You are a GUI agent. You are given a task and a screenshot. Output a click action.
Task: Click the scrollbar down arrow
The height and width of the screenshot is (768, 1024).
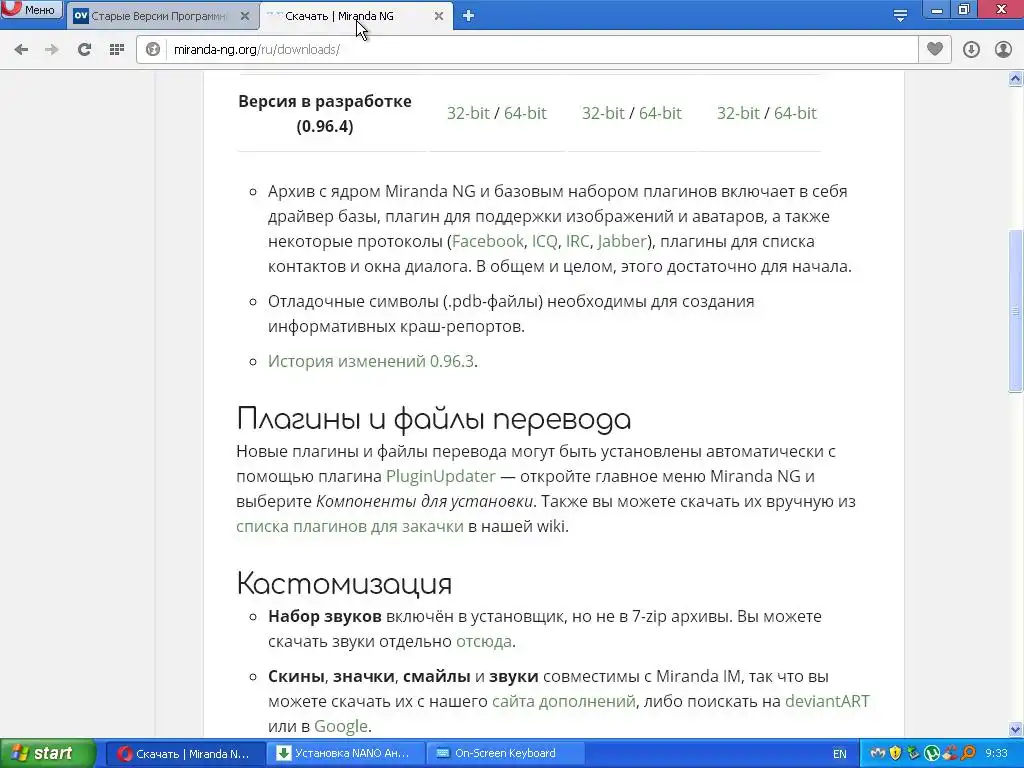(1016, 729)
